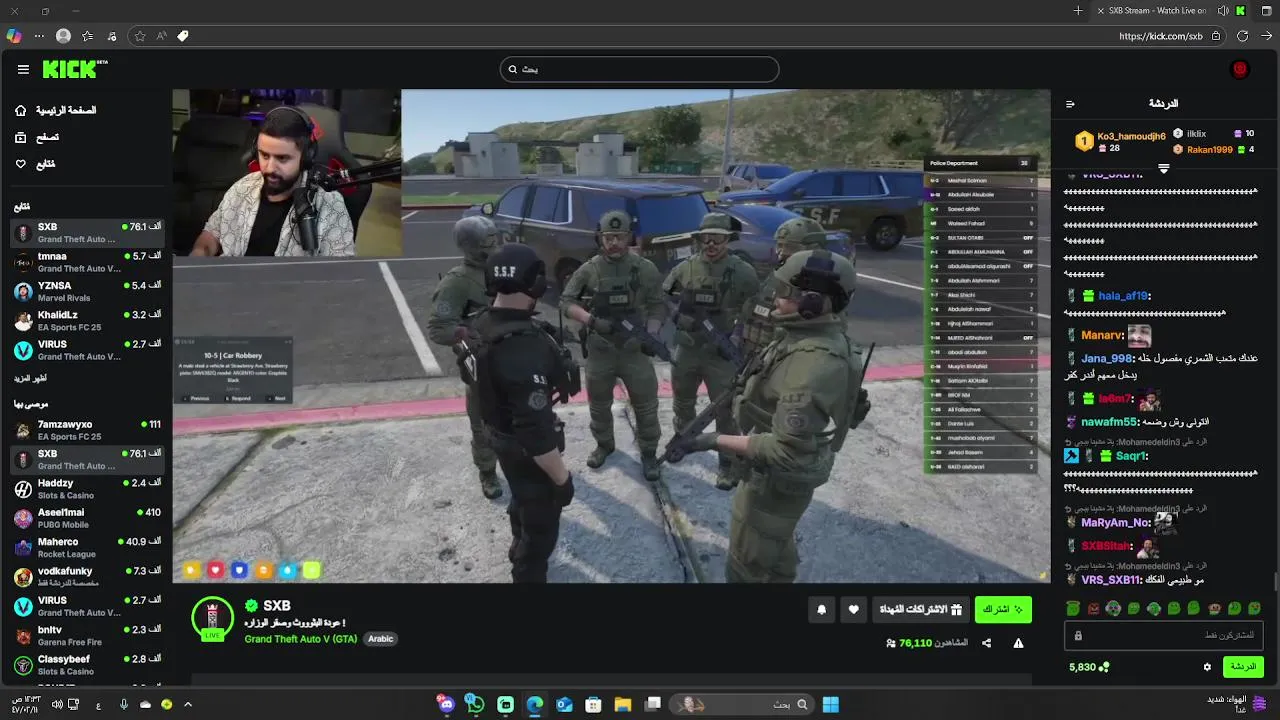This screenshot has width=1280, height=720.
Task: Show more followed channels
Action: pos(30,379)
